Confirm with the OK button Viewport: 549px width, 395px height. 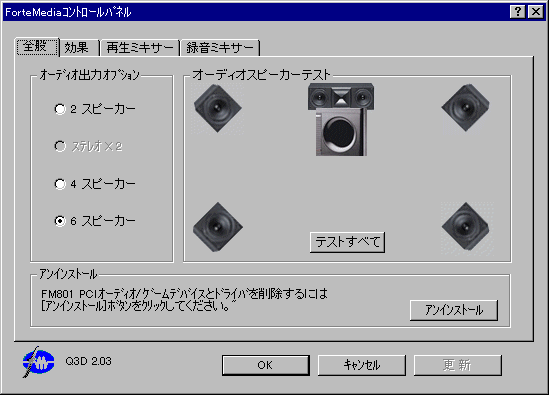tap(266, 365)
